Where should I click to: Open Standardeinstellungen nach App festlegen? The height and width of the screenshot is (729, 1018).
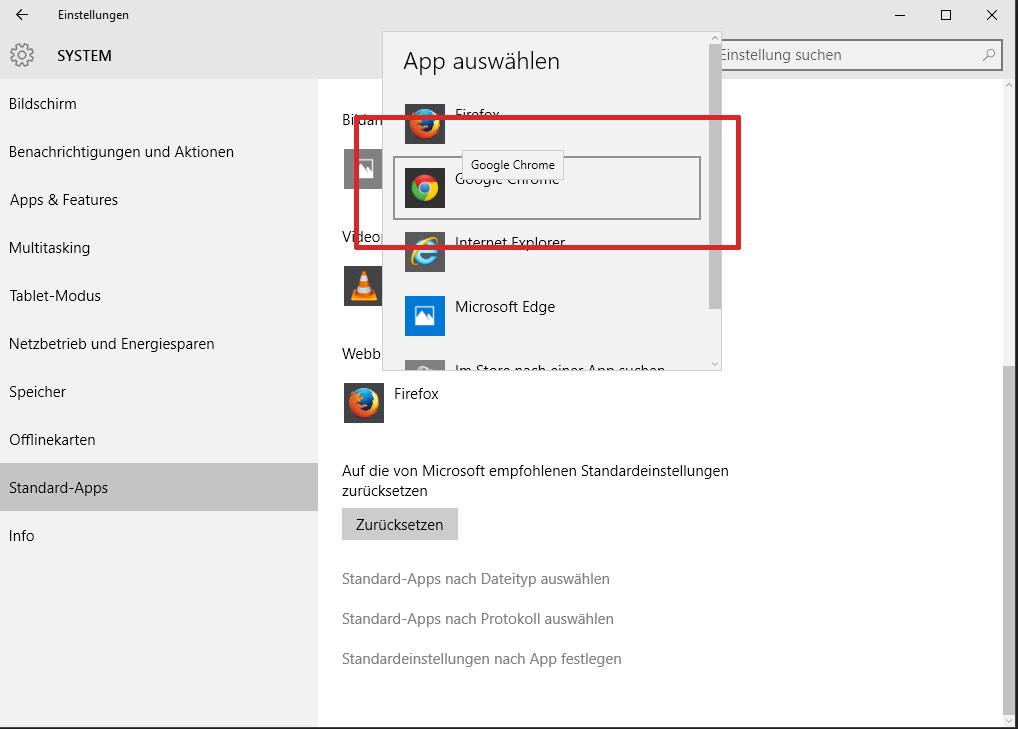point(482,660)
